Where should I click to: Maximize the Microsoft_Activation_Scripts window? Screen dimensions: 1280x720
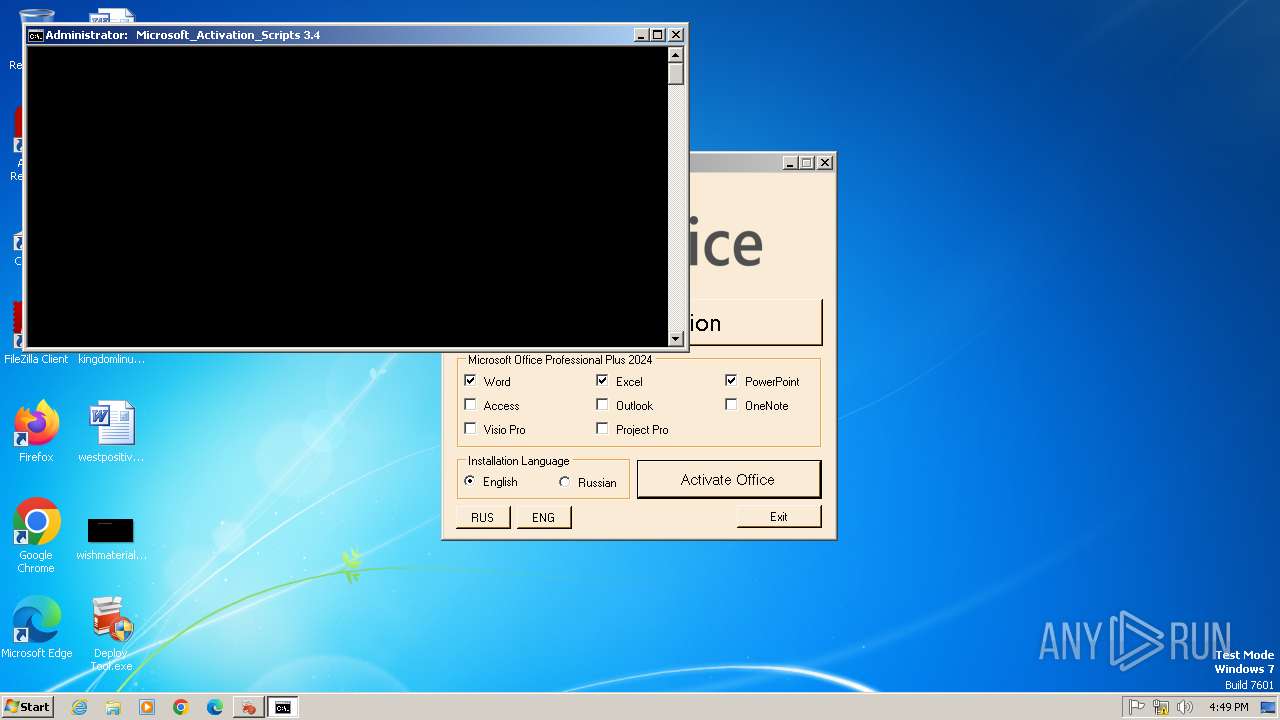(x=658, y=35)
